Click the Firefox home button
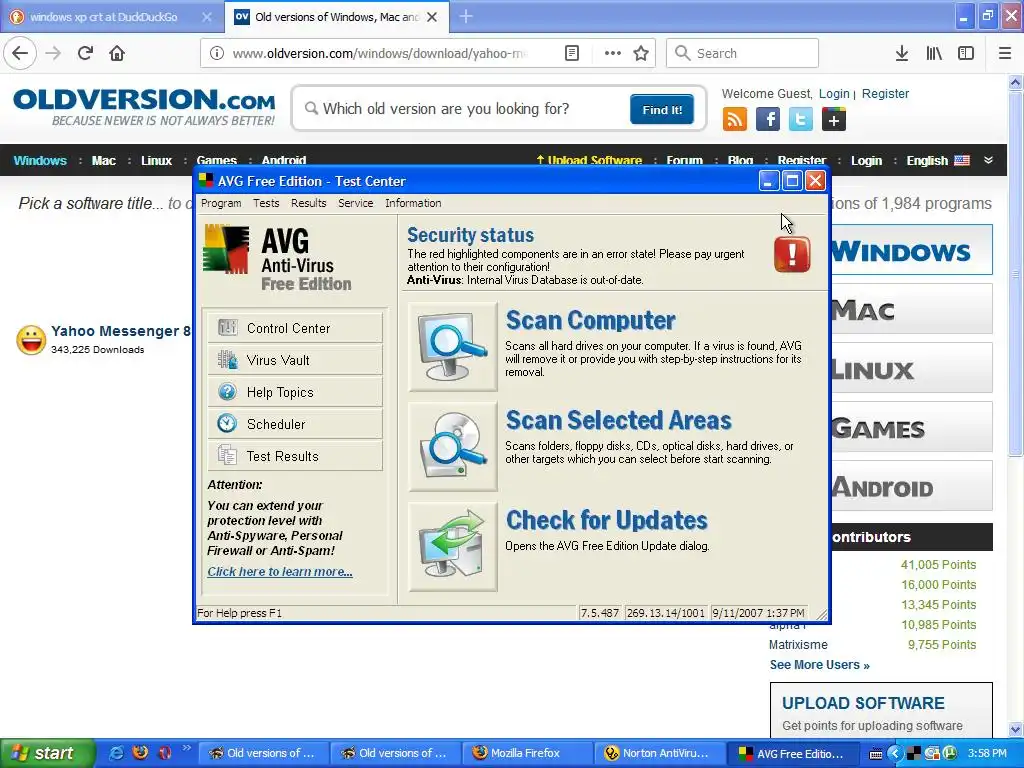The height and width of the screenshot is (768, 1024). [x=117, y=53]
